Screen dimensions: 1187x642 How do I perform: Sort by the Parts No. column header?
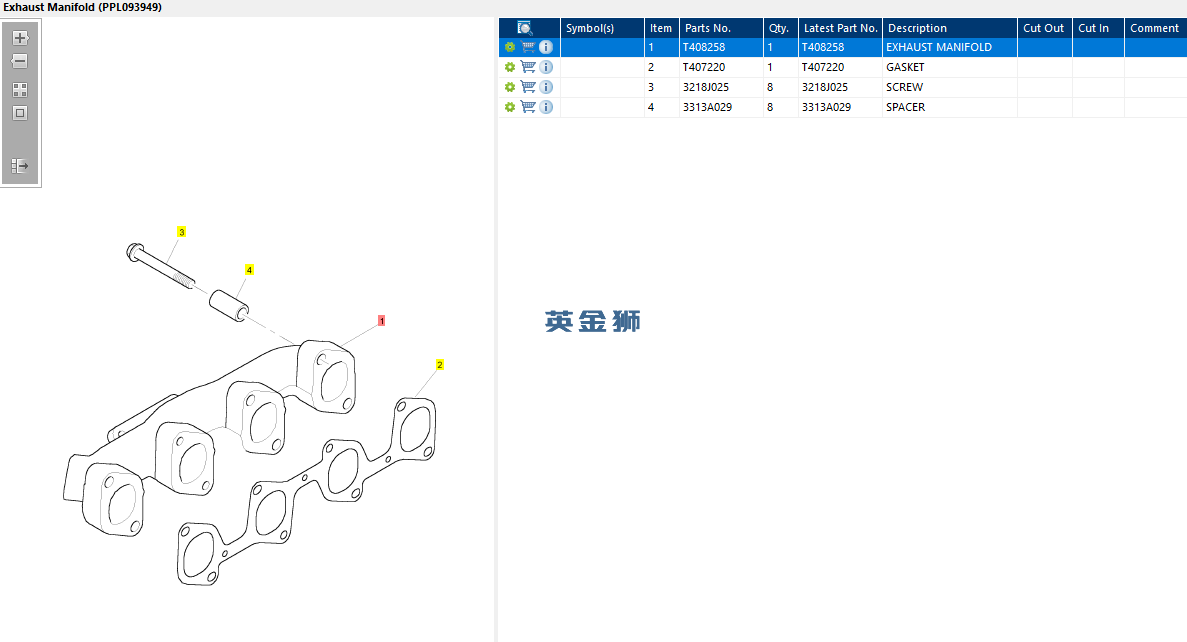(721, 28)
